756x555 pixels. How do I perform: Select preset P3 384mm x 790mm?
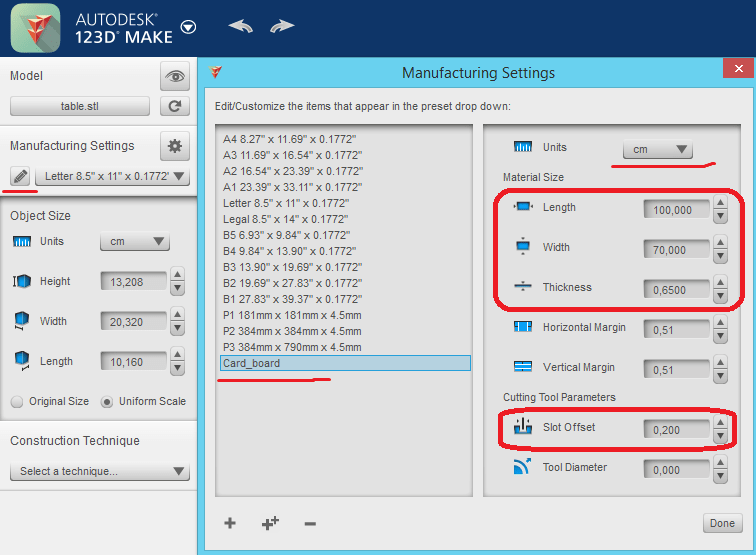point(292,347)
